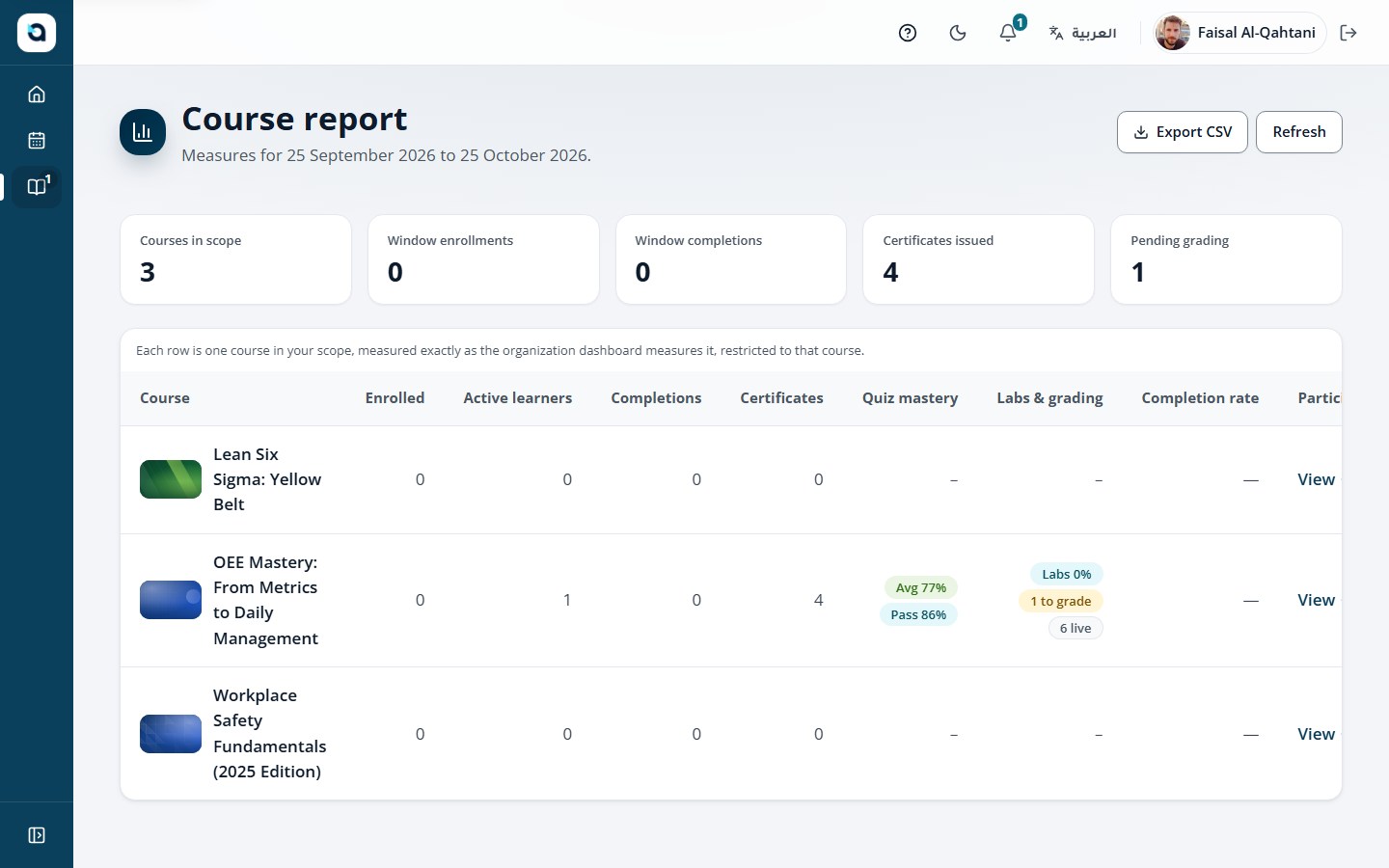Viewport: 1389px width, 868px height.
Task: Click OEE Mastery: From Metrics title
Action: click(265, 600)
